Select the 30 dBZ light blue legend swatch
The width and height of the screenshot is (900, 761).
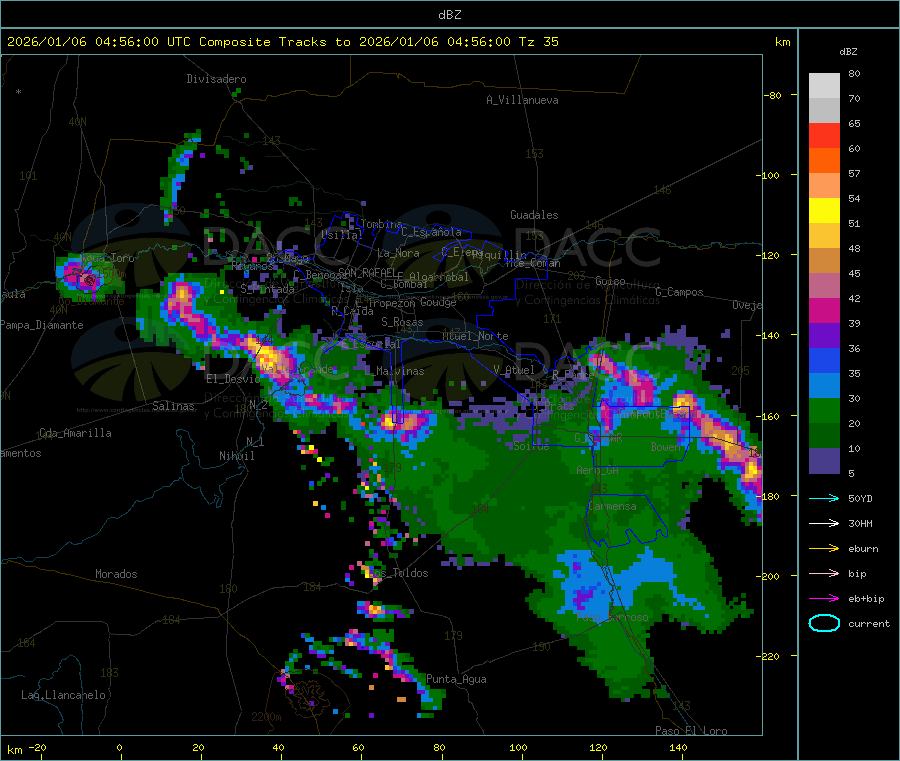click(824, 386)
